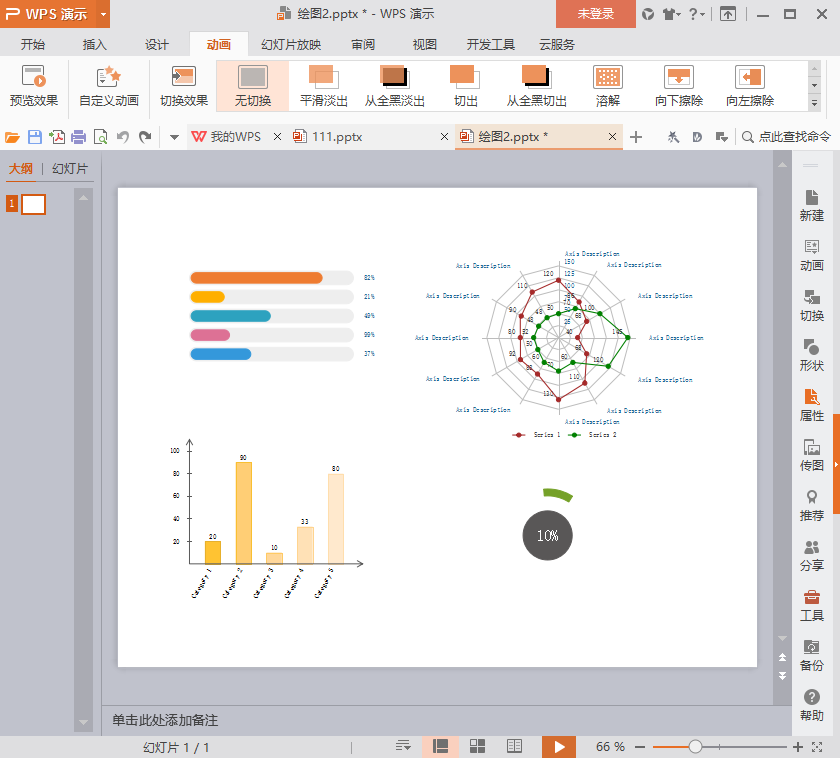The width and height of the screenshot is (840, 758).
Task: Open Upload Image (传图) in right sidebar
Action: pos(812,455)
